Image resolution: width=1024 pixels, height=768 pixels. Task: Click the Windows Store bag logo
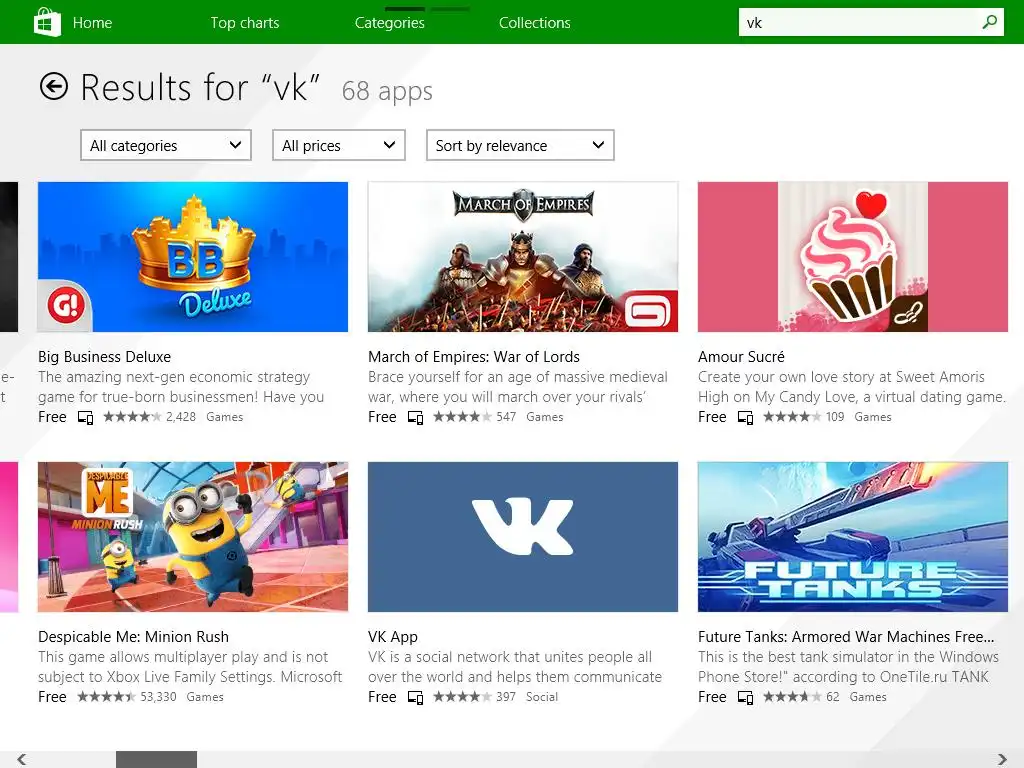tap(47, 22)
